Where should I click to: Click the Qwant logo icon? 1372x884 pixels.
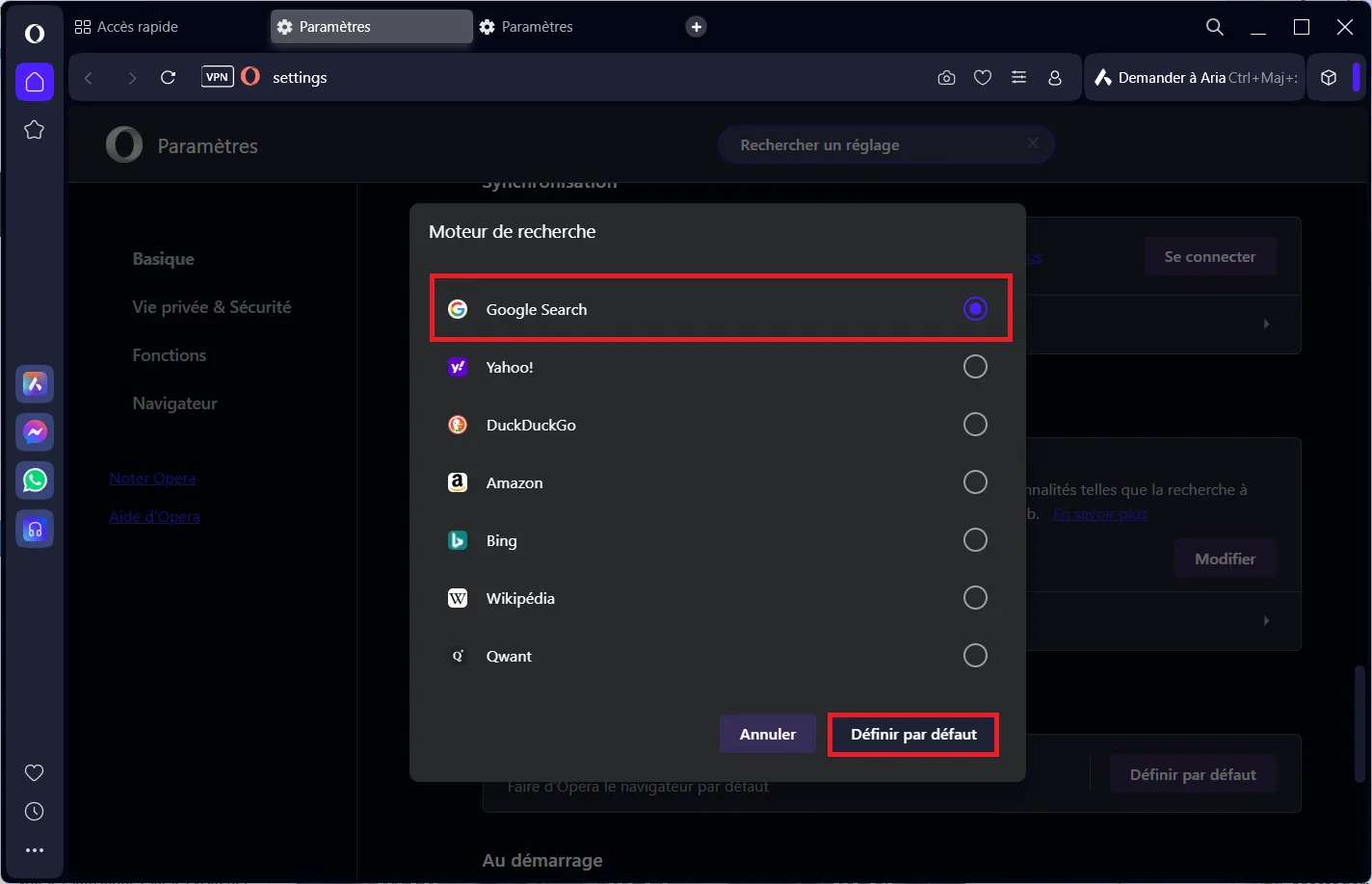(458, 656)
